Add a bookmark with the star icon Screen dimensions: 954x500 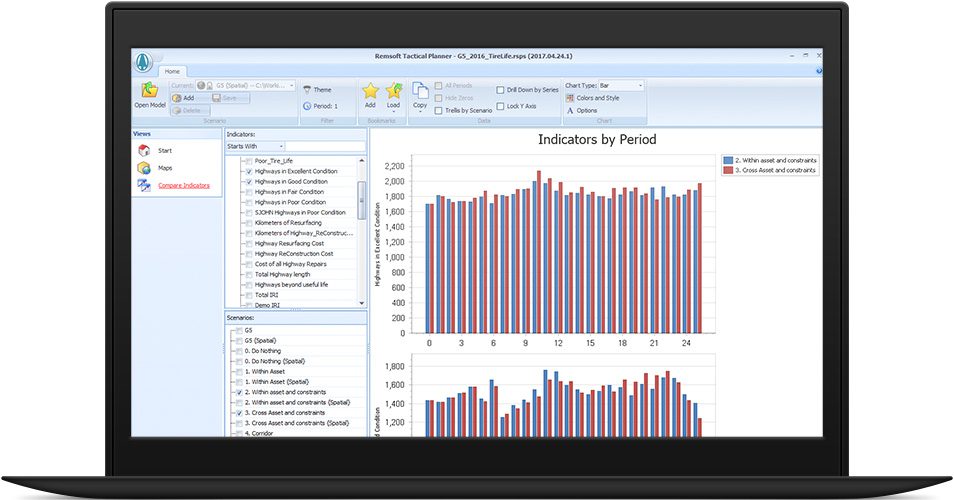point(370,91)
